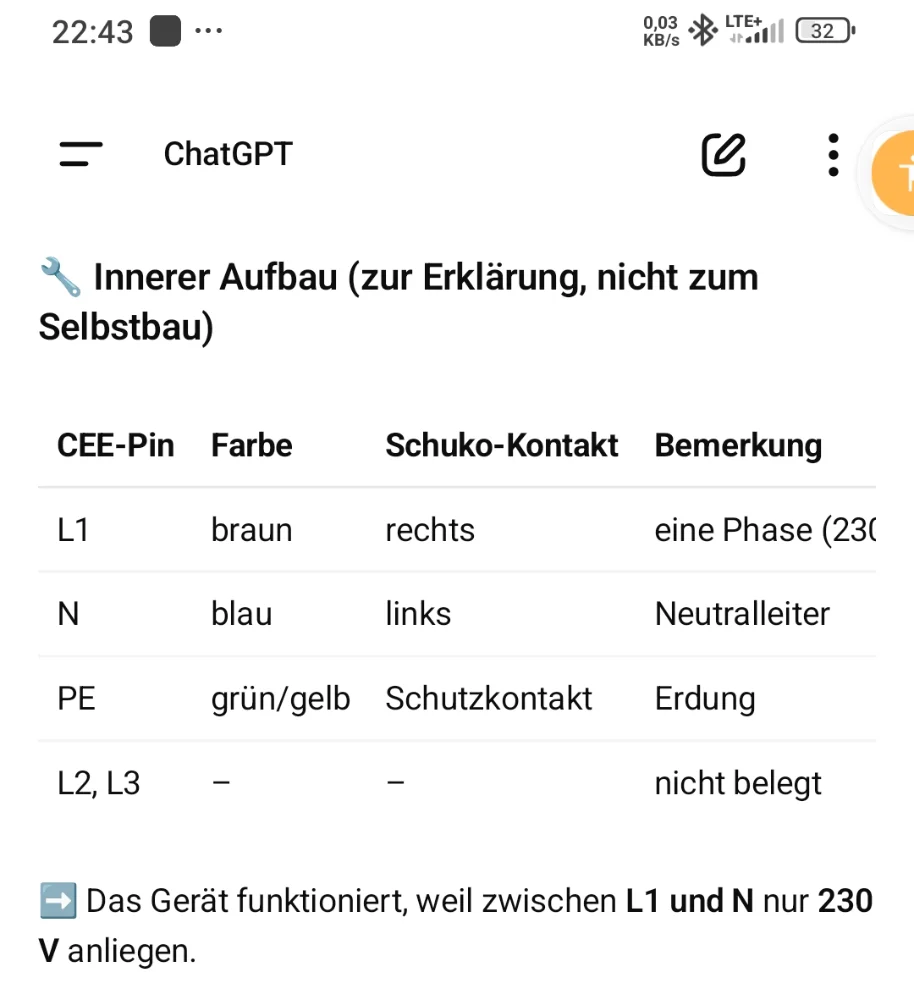Tap the bold 'L1 und N' text
The height and width of the screenshot is (1000, 914).
[x=690, y=901]
